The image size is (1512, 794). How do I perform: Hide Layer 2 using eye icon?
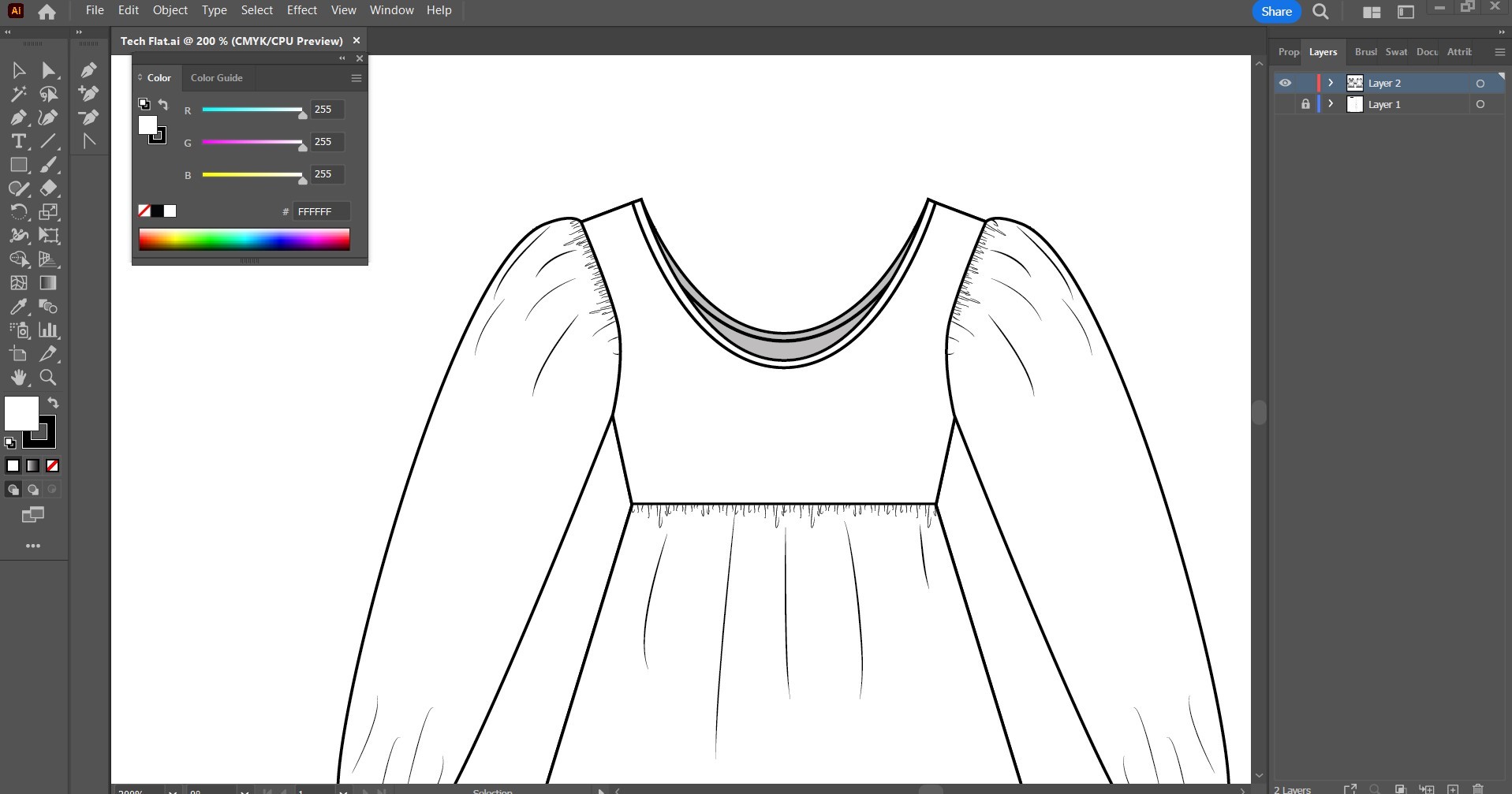[1285, 83]
